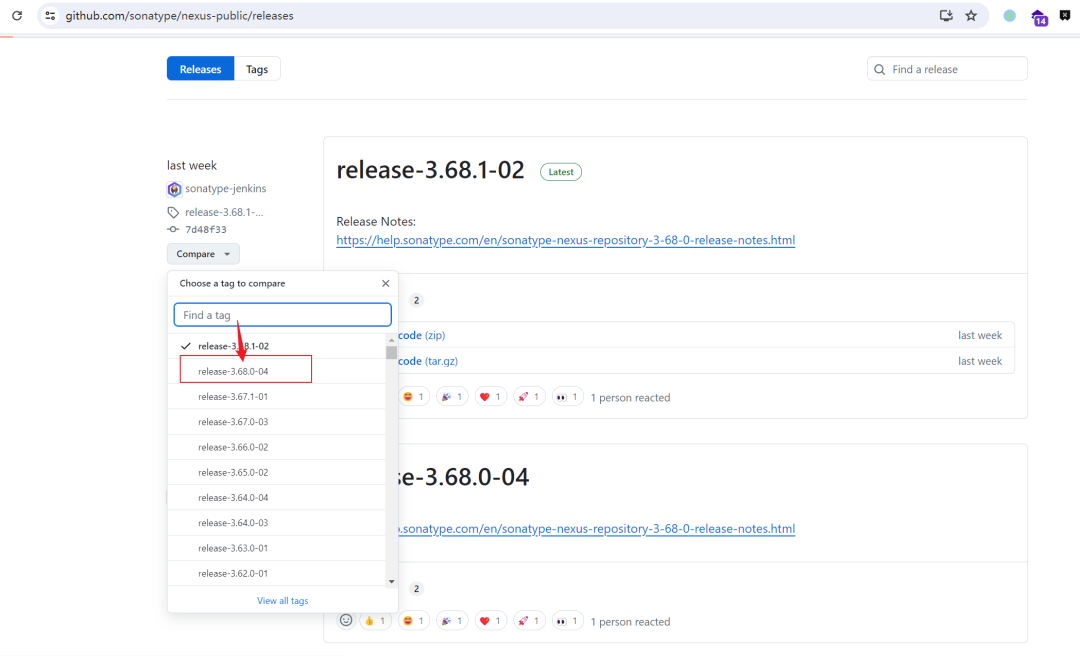Click the Latest badge
Viewport: 1080px width, 656px height.
[561, 172]
